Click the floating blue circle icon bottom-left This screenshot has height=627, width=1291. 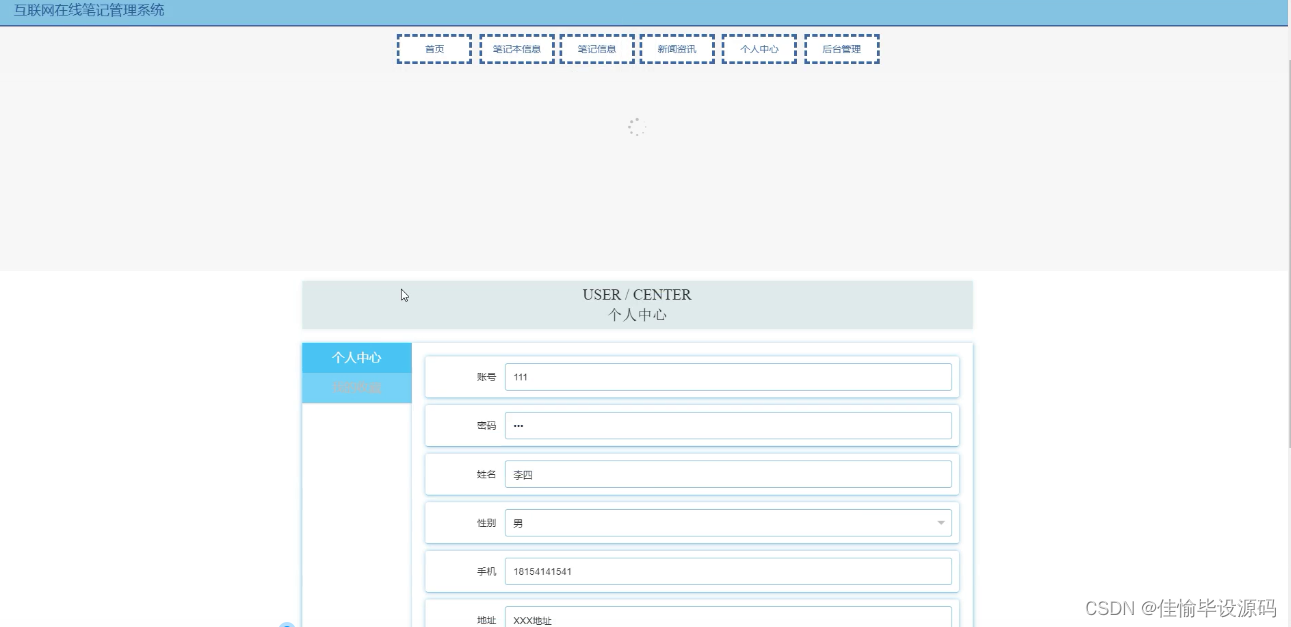point(287,623)
